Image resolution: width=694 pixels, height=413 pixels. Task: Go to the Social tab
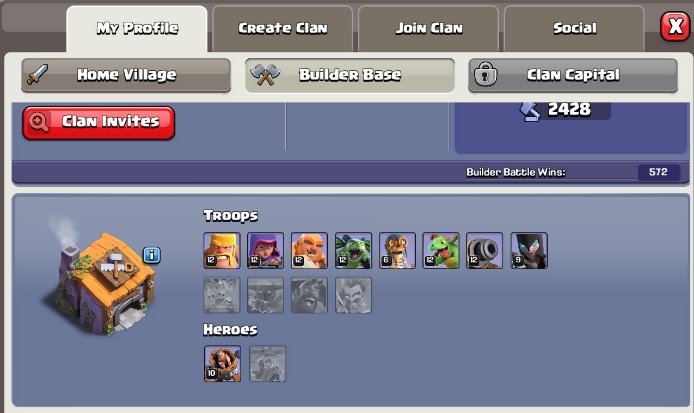[574, 28]
